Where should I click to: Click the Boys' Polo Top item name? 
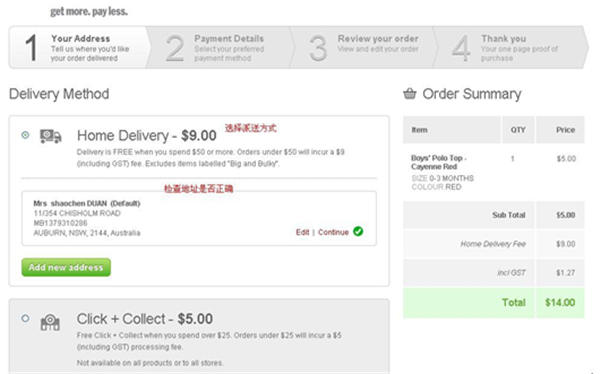pyautogui.click(x=439, y=162)
